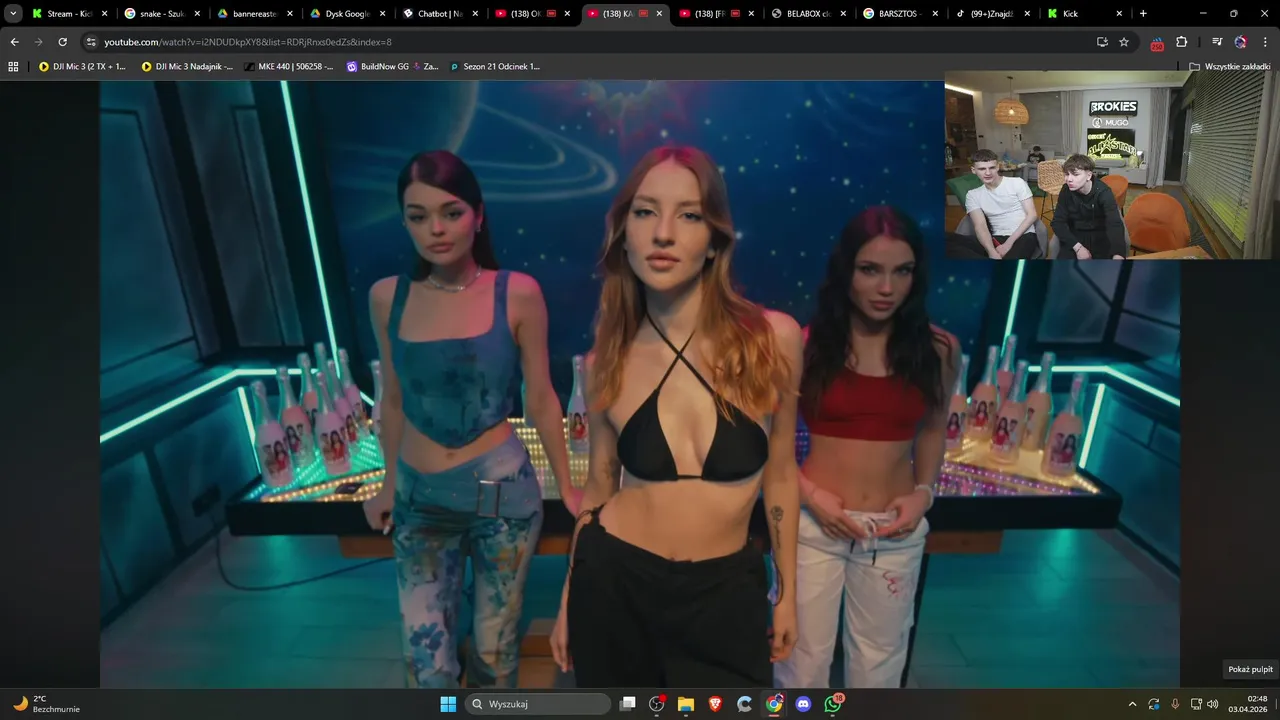The width and height of the screenshot is (1280, 720).
Task: Close the BELABOX cloud tab
Action: coord(843,14)
